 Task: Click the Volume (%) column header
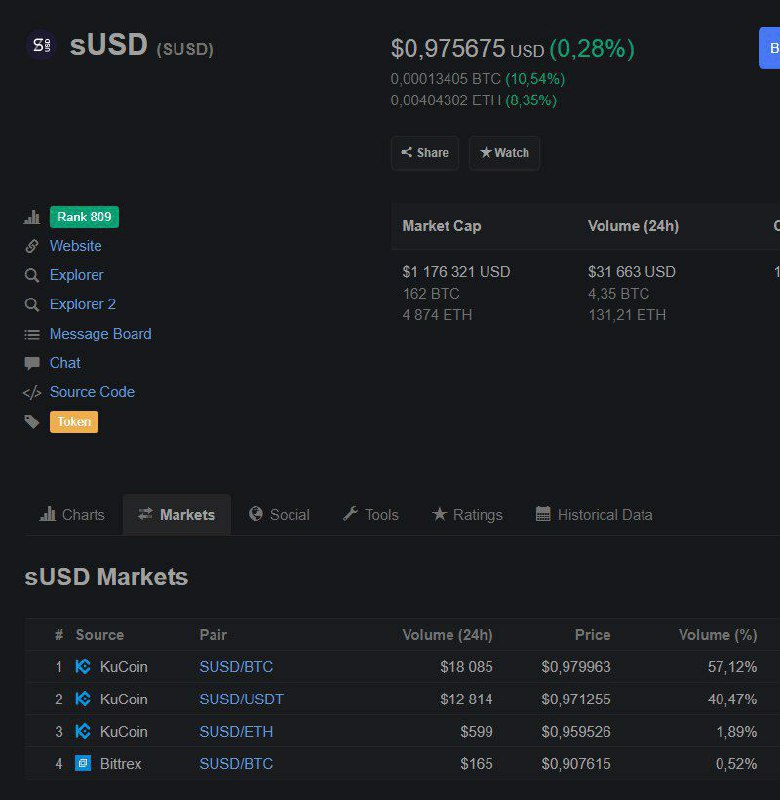click(x=718, y=635)
